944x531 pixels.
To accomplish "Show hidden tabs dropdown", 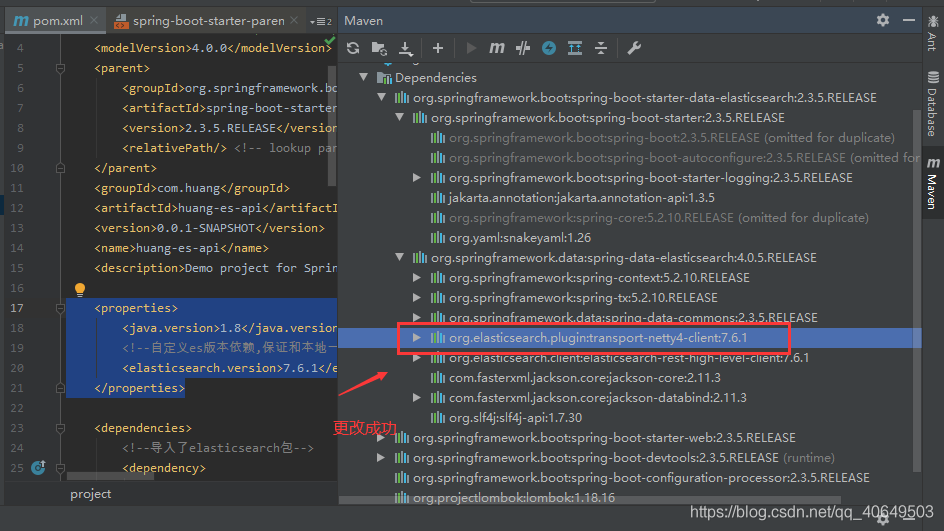I will (320, 22).
